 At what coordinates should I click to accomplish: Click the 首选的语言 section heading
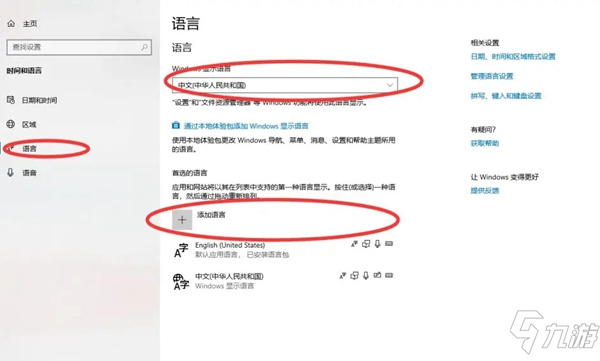[189, 173]
